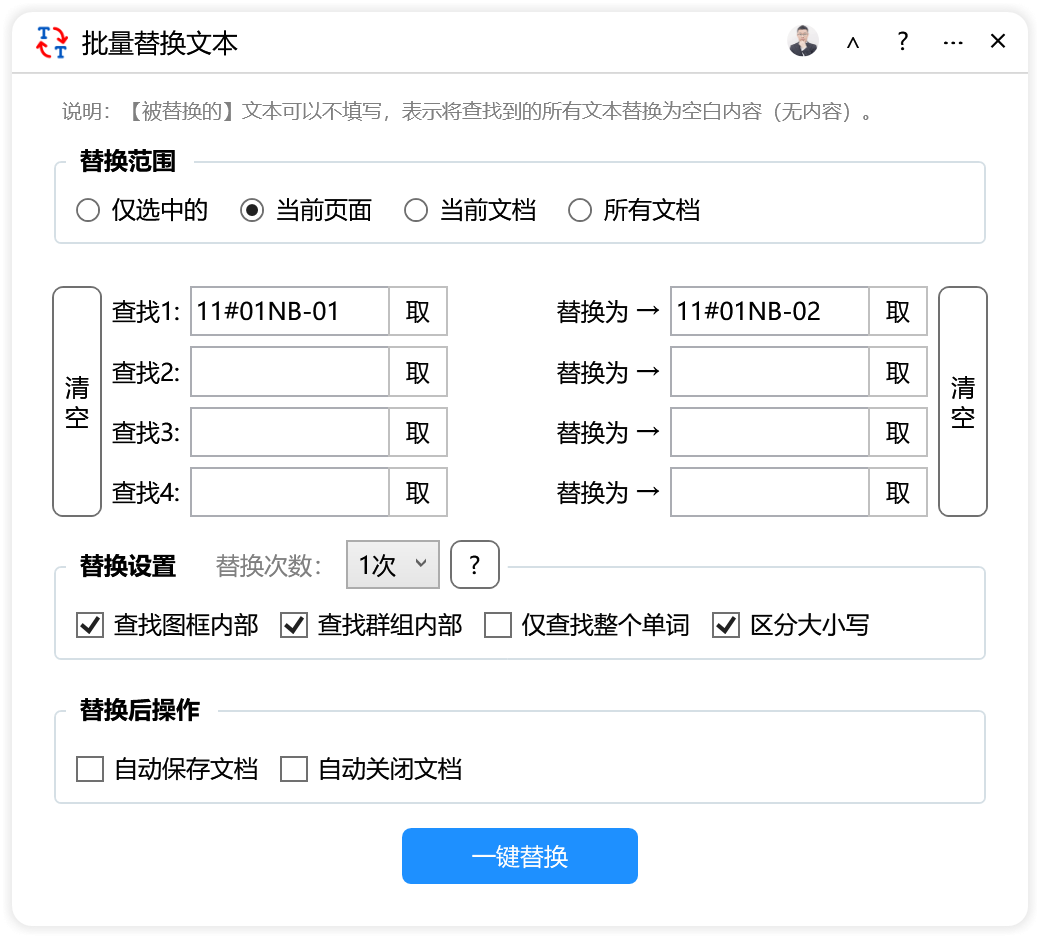Expand the 替换次数 dropdown
This screenshot has height=938, width=1040.
pyautogui.click(x=392, y=565)
